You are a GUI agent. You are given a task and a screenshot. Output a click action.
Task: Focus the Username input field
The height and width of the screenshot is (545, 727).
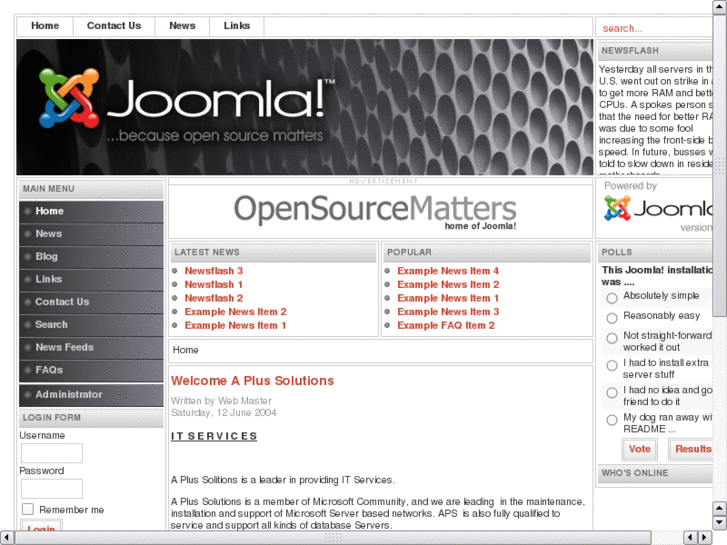click(x=52, y=453)
